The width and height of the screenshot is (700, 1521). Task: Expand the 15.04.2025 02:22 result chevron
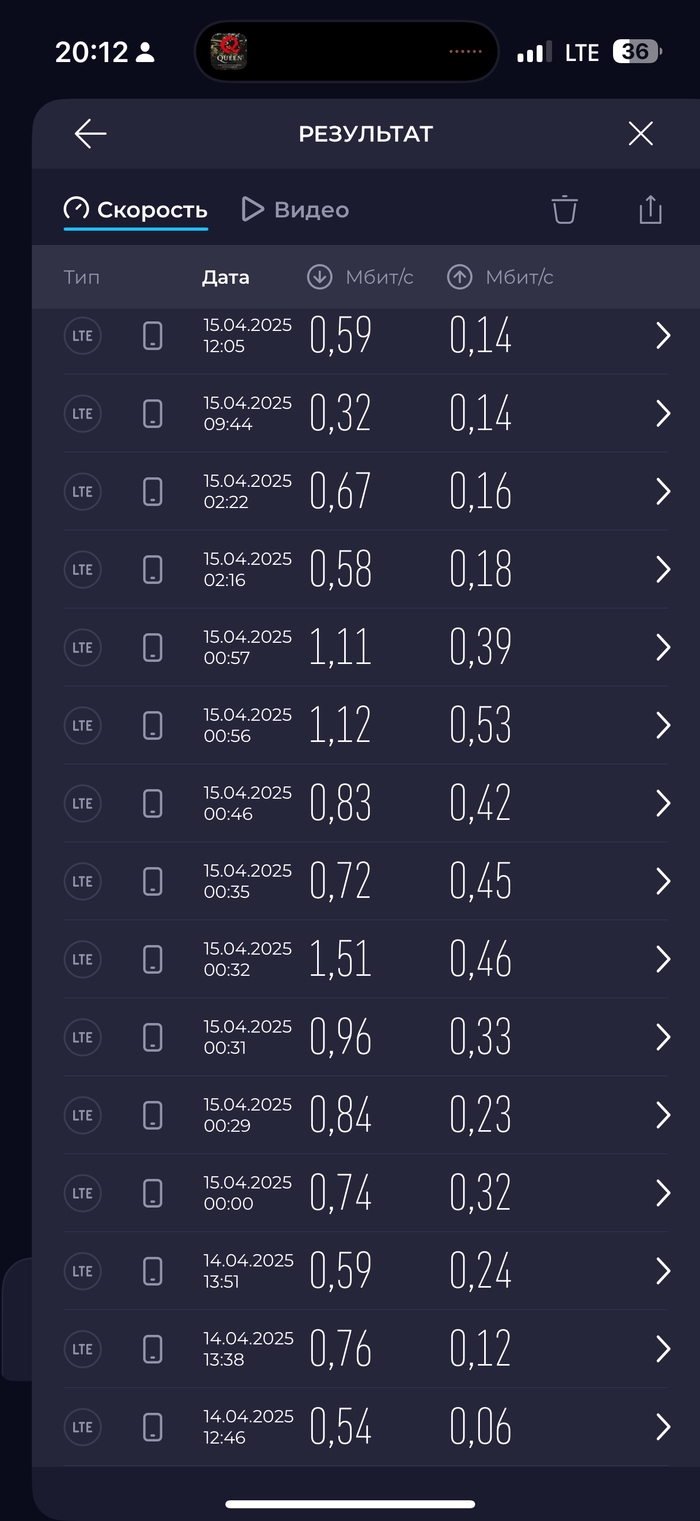pyautogui.click(x=662, y=492)
